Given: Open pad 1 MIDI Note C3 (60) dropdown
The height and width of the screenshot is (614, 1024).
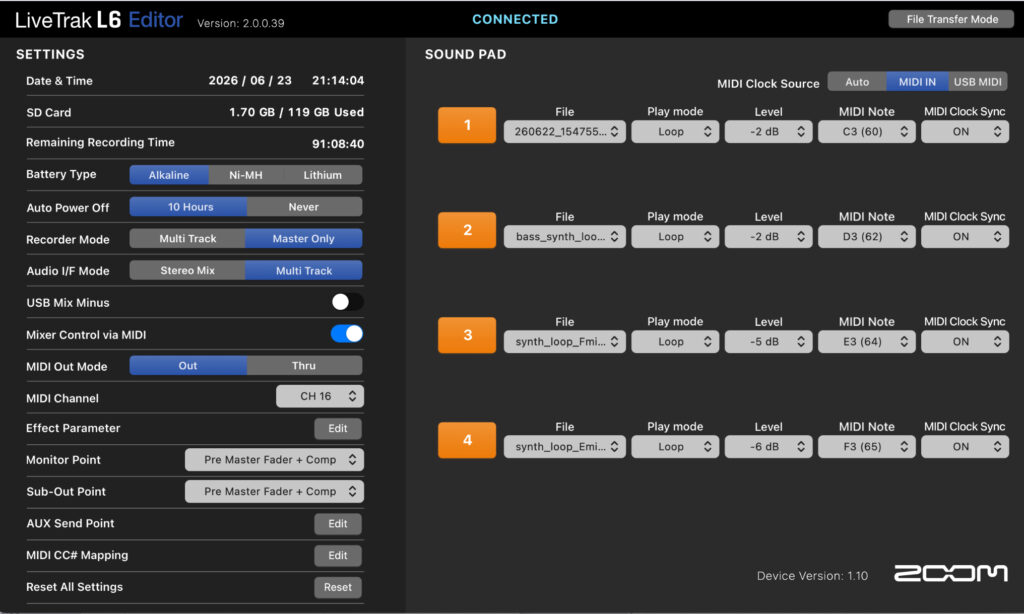Looking at the screenshot, I should [866, 131].
